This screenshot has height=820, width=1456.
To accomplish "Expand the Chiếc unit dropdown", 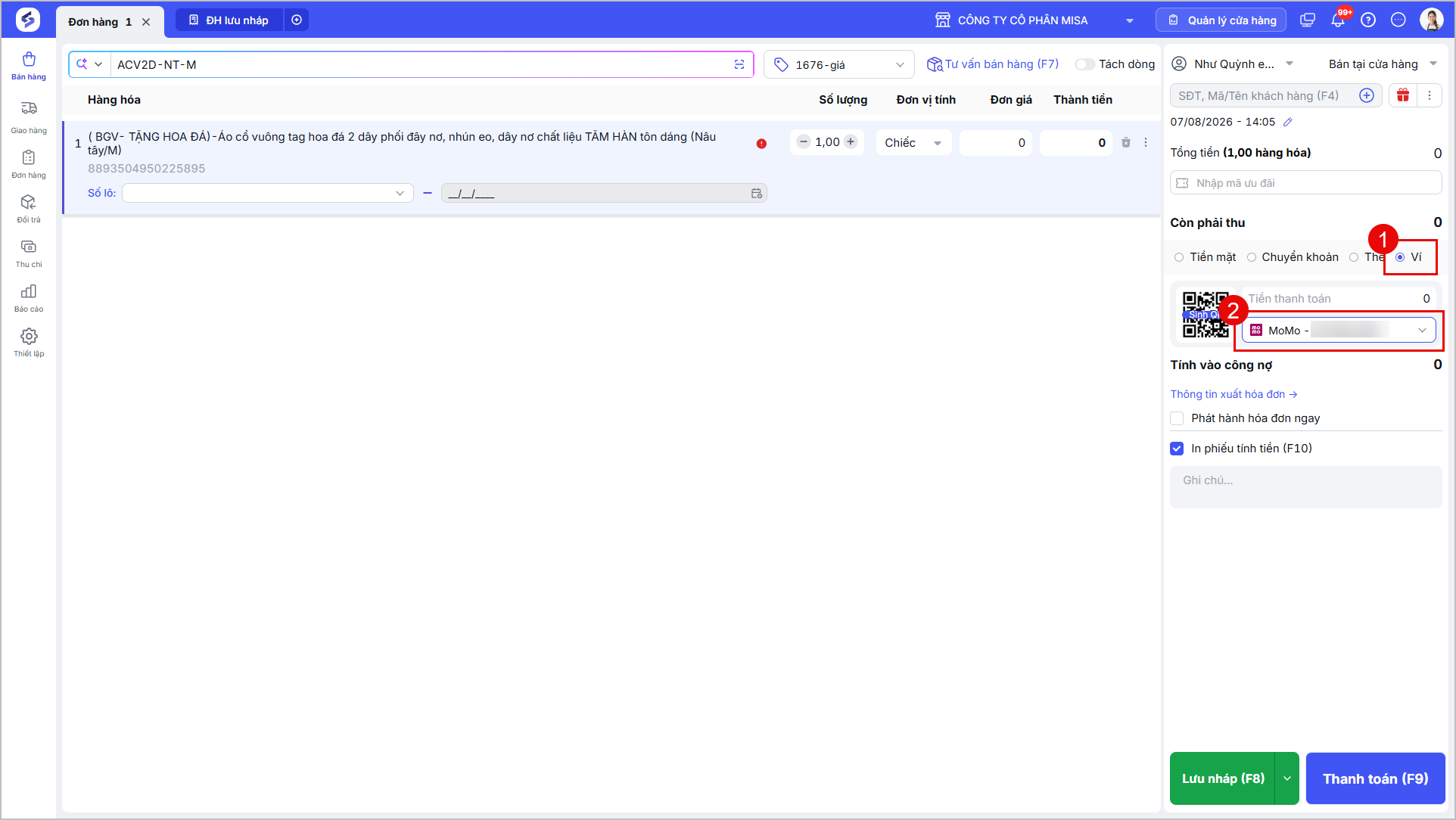I will tap(913, 143).
